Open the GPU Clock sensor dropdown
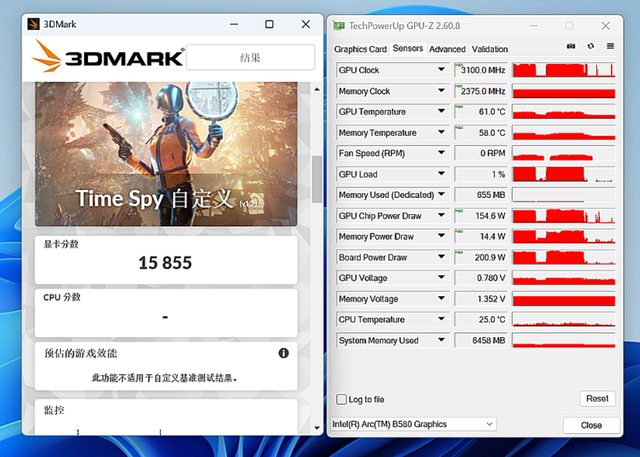The width and height of the screenshot is (640, 457). tap(441, 70)
